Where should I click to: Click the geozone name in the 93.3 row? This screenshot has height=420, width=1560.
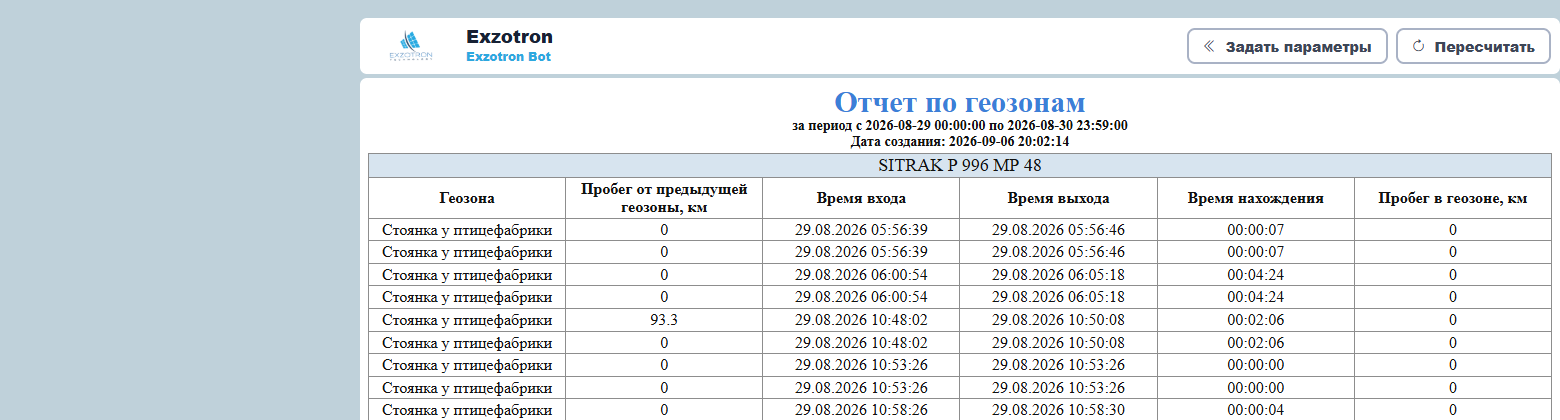467,320
